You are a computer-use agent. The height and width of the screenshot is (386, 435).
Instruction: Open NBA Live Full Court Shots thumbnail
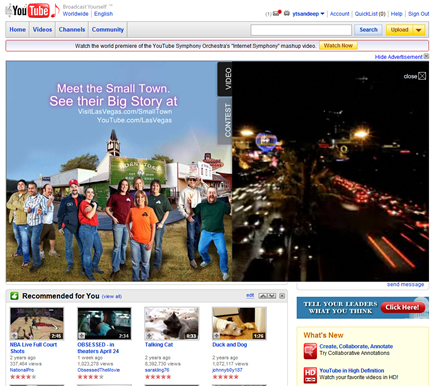click(x=37, y=323)
